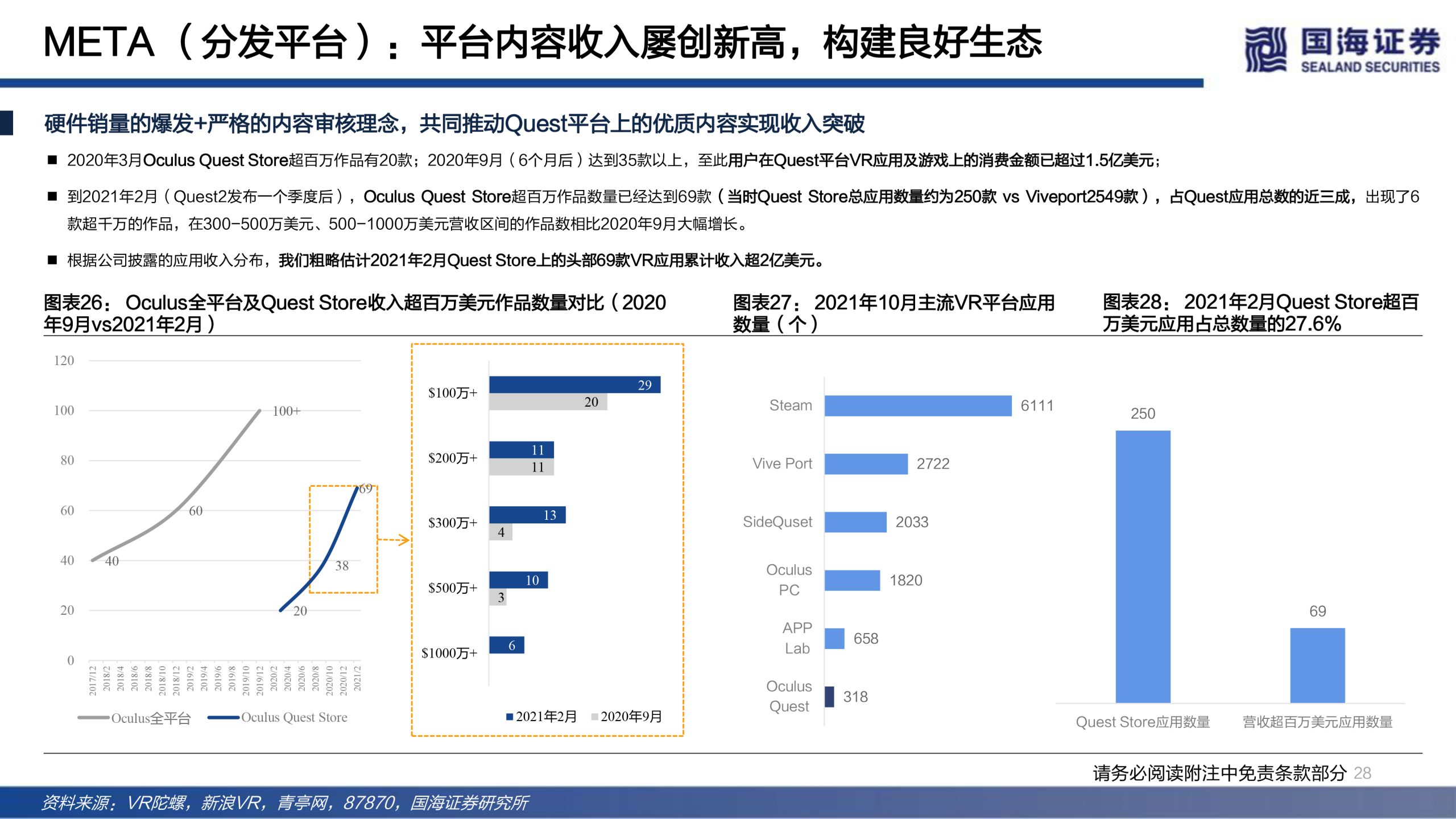Image resolution: width=1456 pixels, height=819 pixels.
Task: Select the first bullet about 2020年3月 Oculus Quest Store
Action: pos(613,160)
